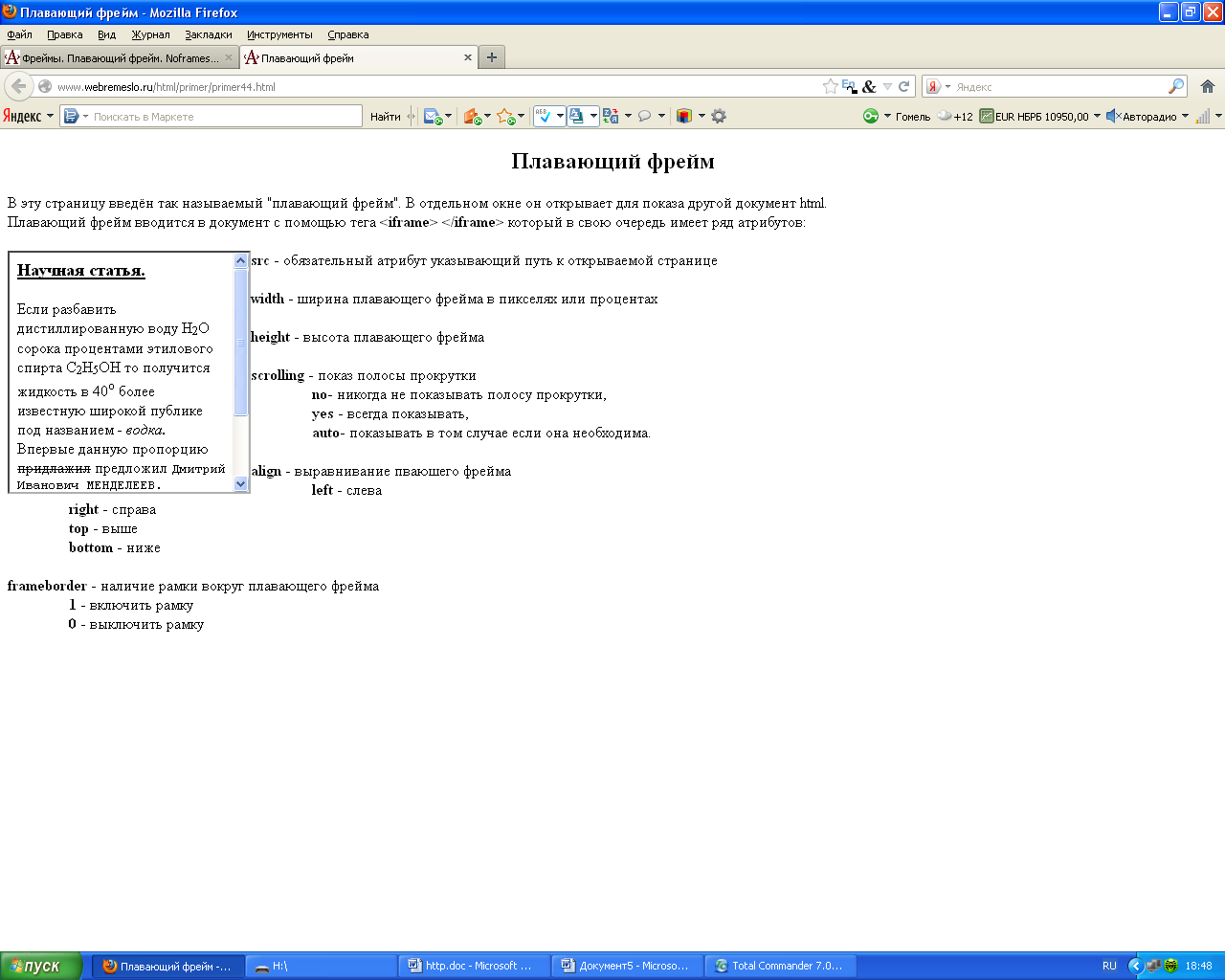This screenshot has height=980, width=1225.
Task: Click the green key login icon
Action: [870, 116]
